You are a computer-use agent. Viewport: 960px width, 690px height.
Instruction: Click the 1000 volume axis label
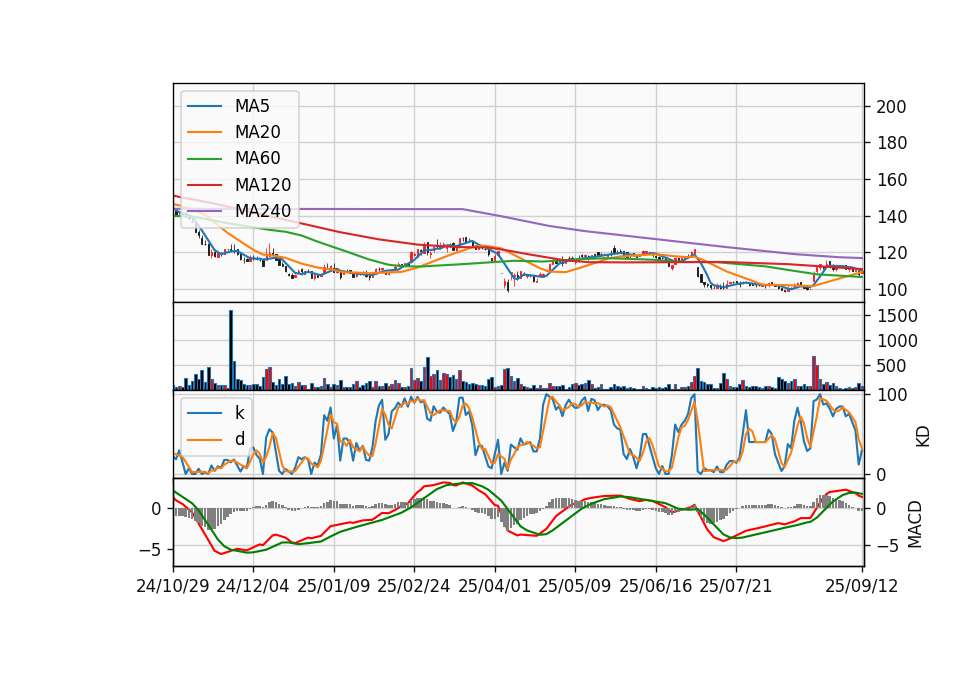(897, 341)
